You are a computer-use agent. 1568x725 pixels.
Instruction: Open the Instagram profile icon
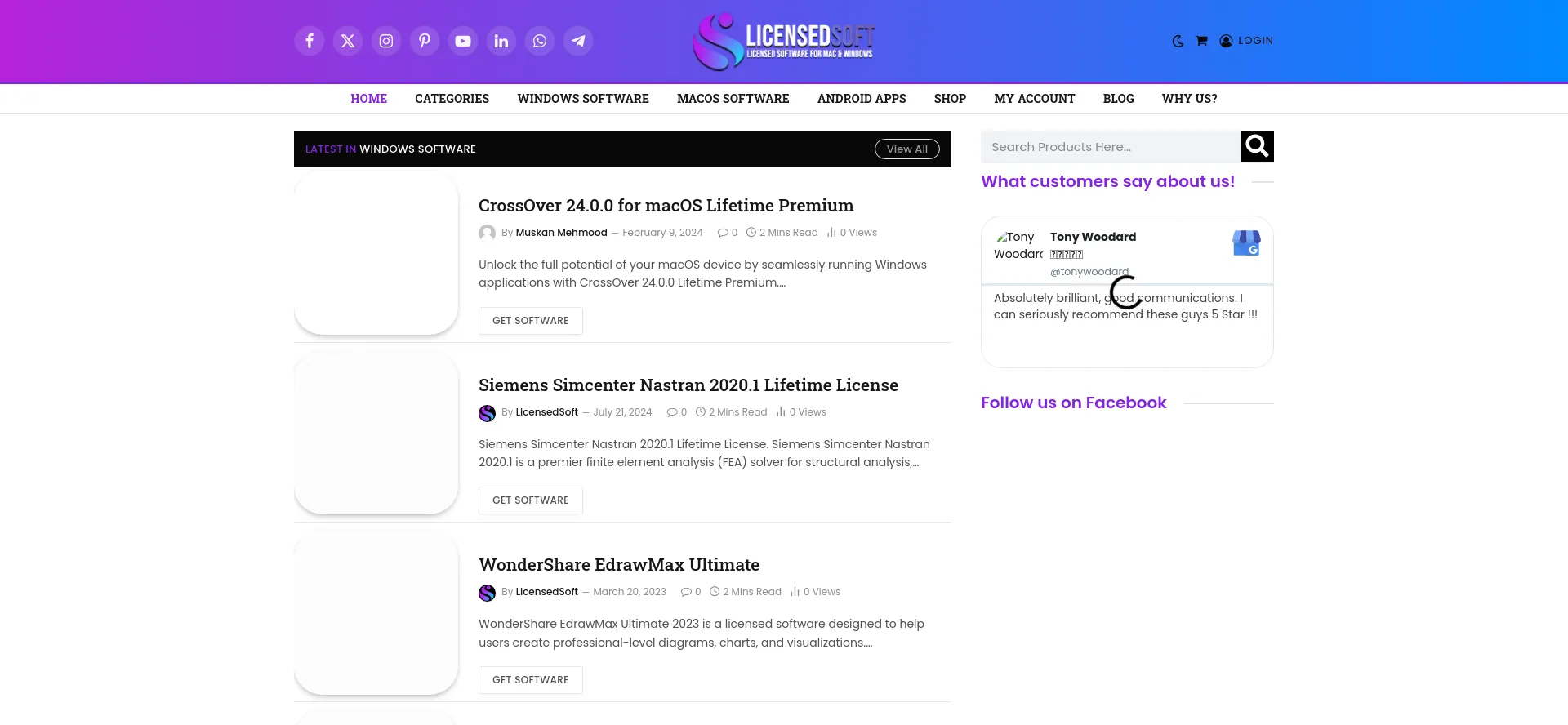click(386, 41)
